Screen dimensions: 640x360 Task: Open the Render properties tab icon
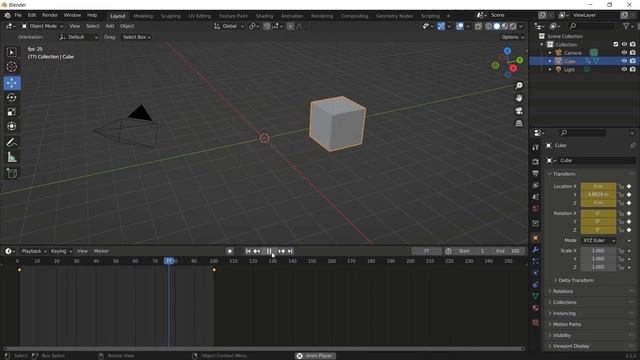coord(536,162)
